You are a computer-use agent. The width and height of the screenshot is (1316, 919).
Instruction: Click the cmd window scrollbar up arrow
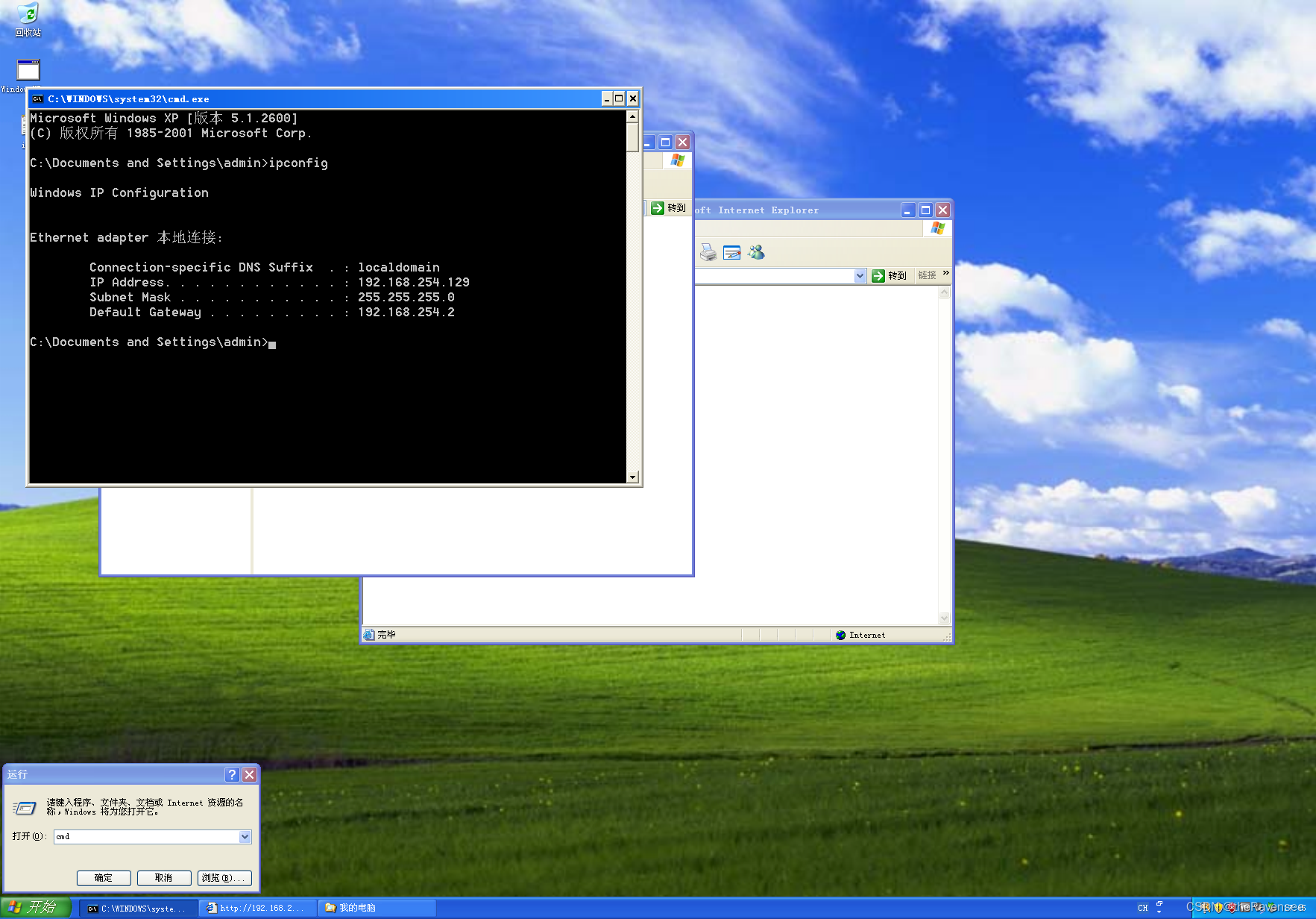(632, 116)
